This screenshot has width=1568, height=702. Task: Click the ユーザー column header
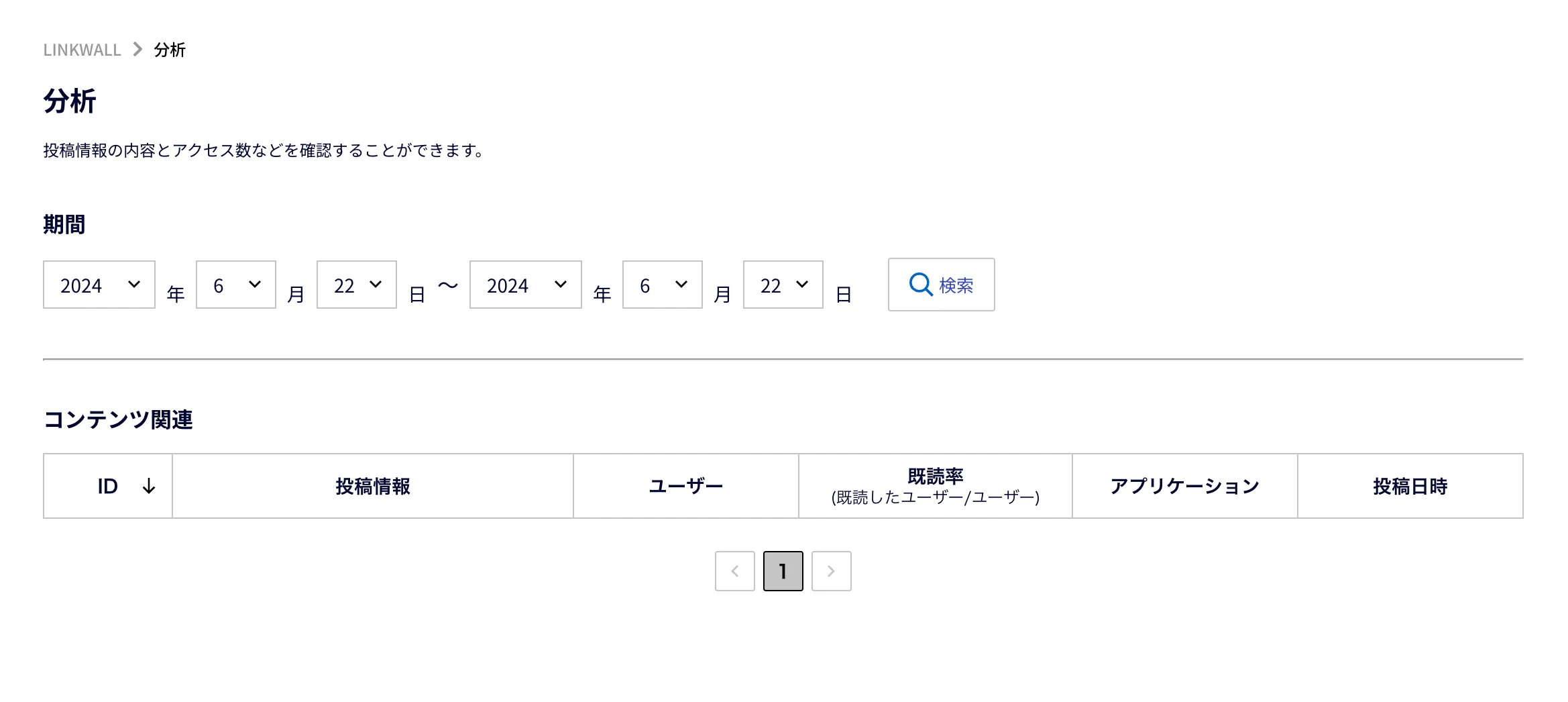pyautogui.click(x=686, y=486)
